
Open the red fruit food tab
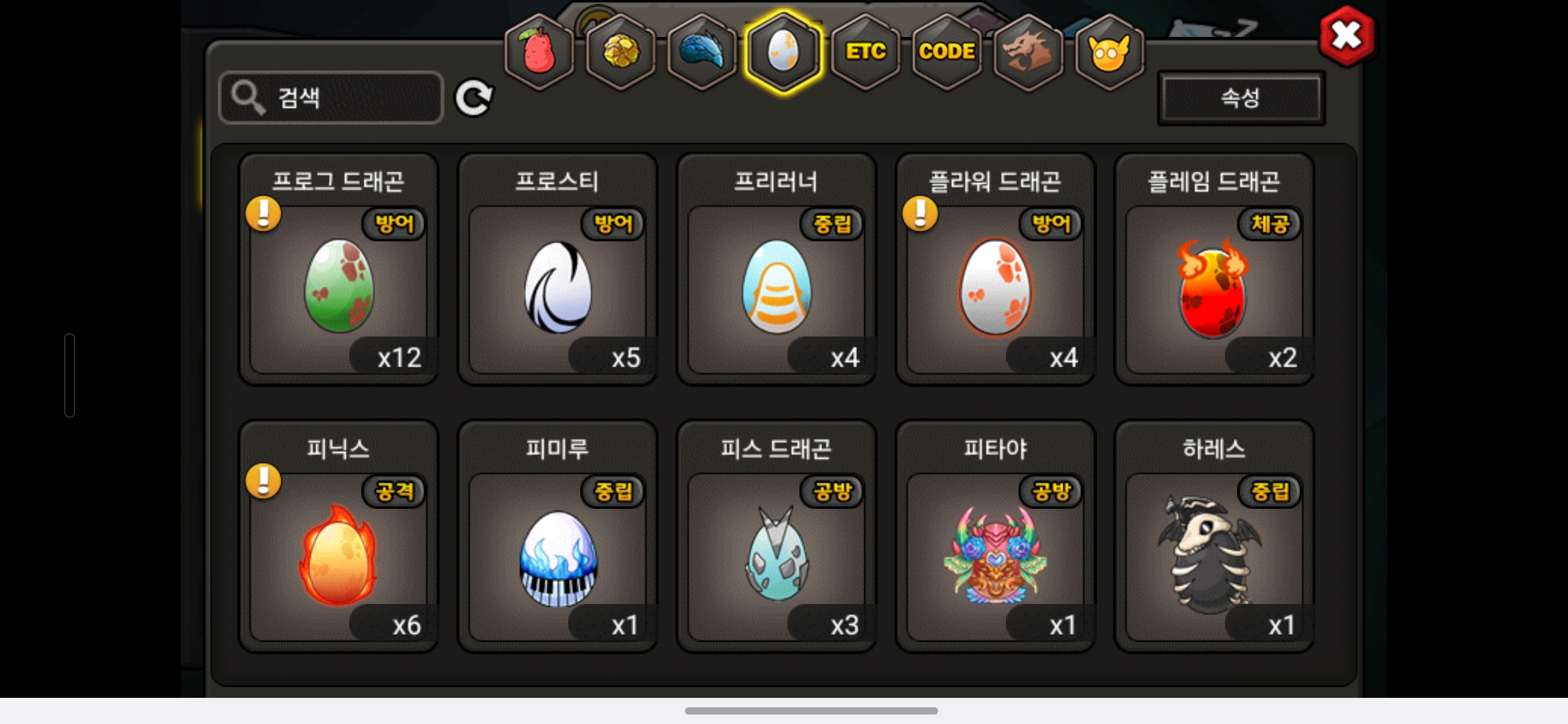coord(539,52)
